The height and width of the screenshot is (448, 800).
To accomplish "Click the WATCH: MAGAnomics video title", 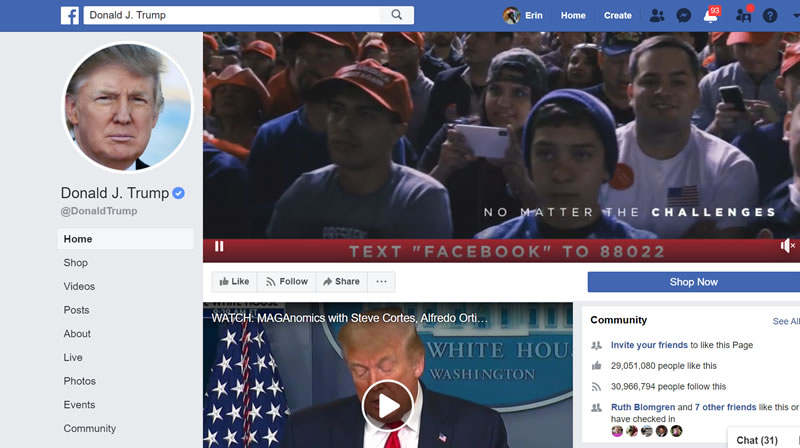I will (349, 318).
